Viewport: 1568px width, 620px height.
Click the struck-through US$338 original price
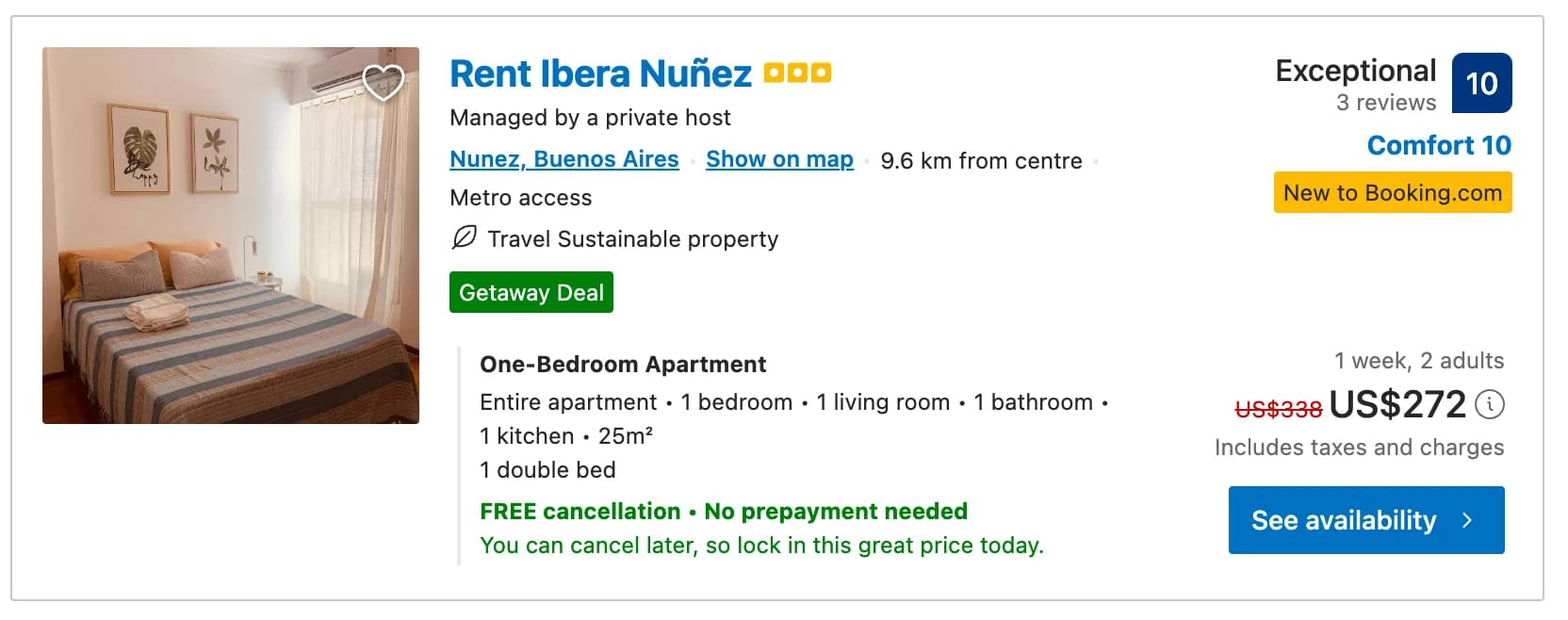[1279, 409]
